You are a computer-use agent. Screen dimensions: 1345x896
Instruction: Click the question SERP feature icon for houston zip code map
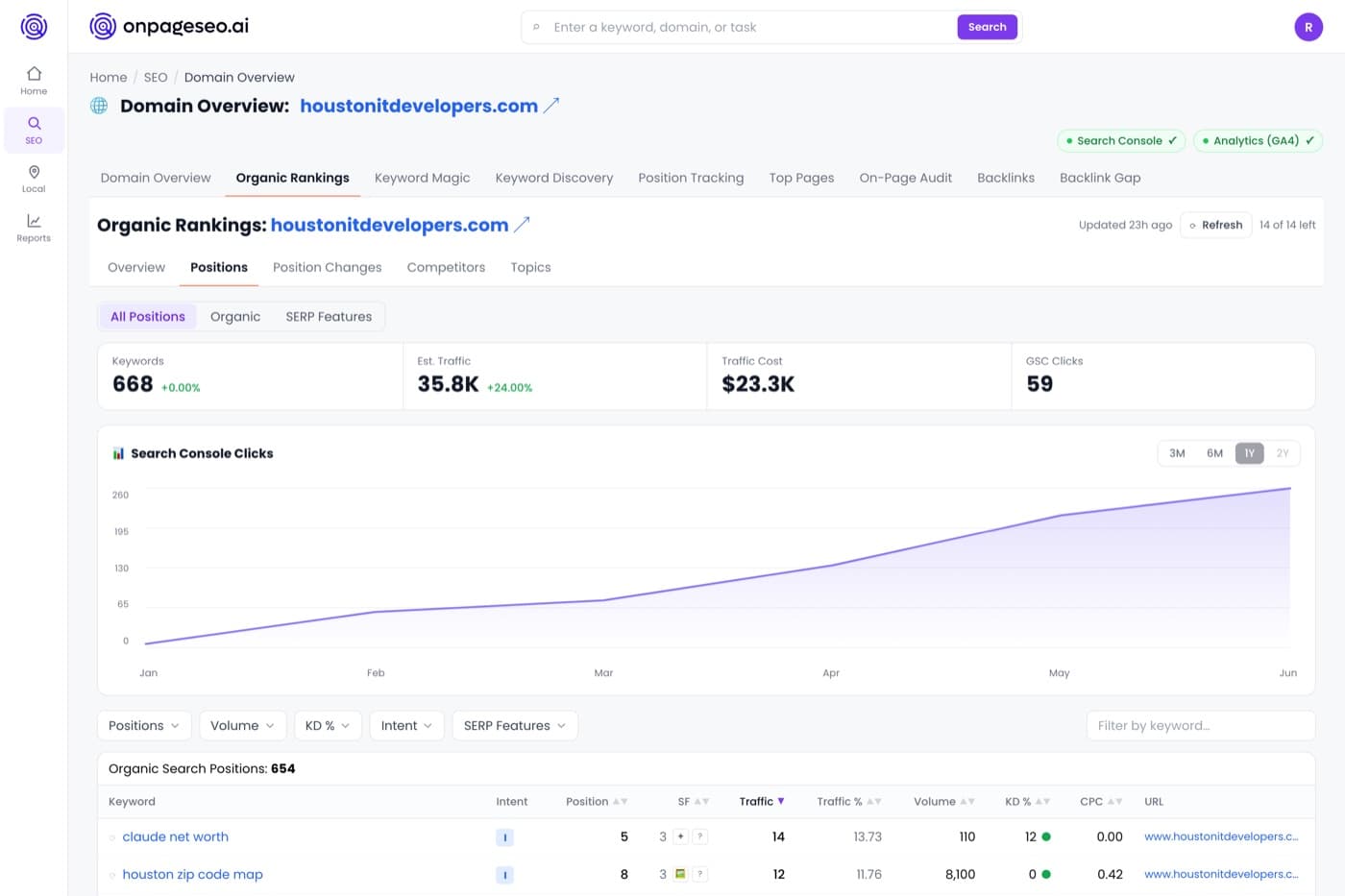coord(700,874)
